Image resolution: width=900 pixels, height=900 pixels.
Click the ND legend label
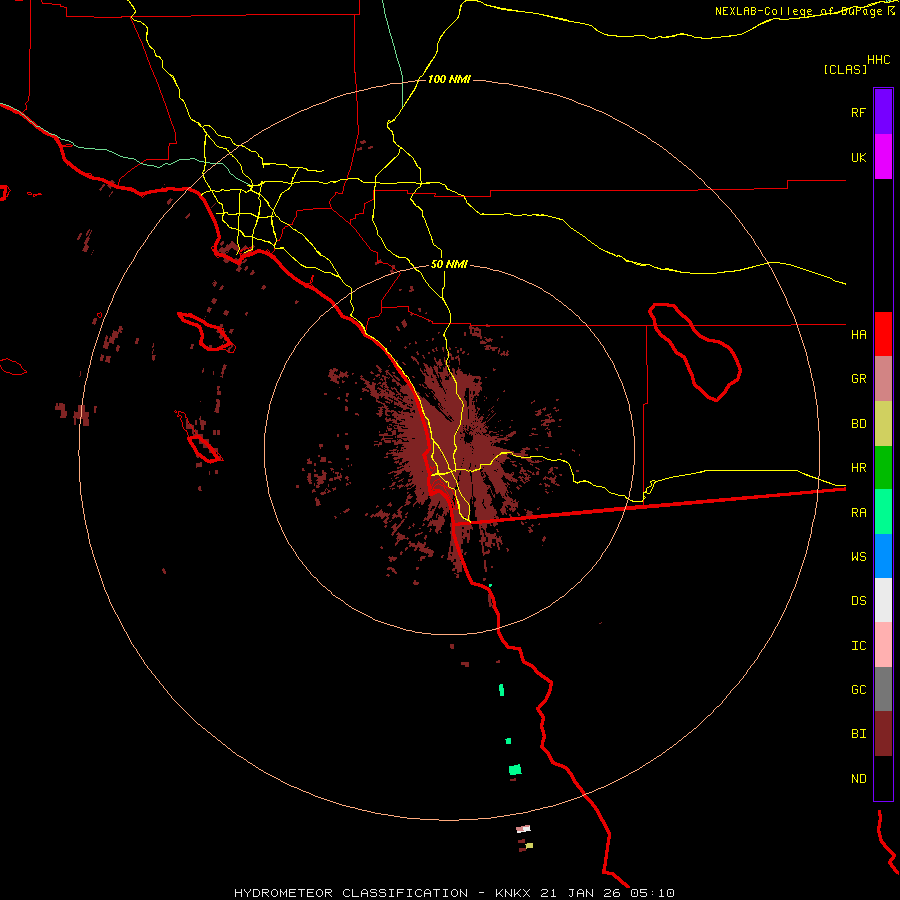point(858,779)
